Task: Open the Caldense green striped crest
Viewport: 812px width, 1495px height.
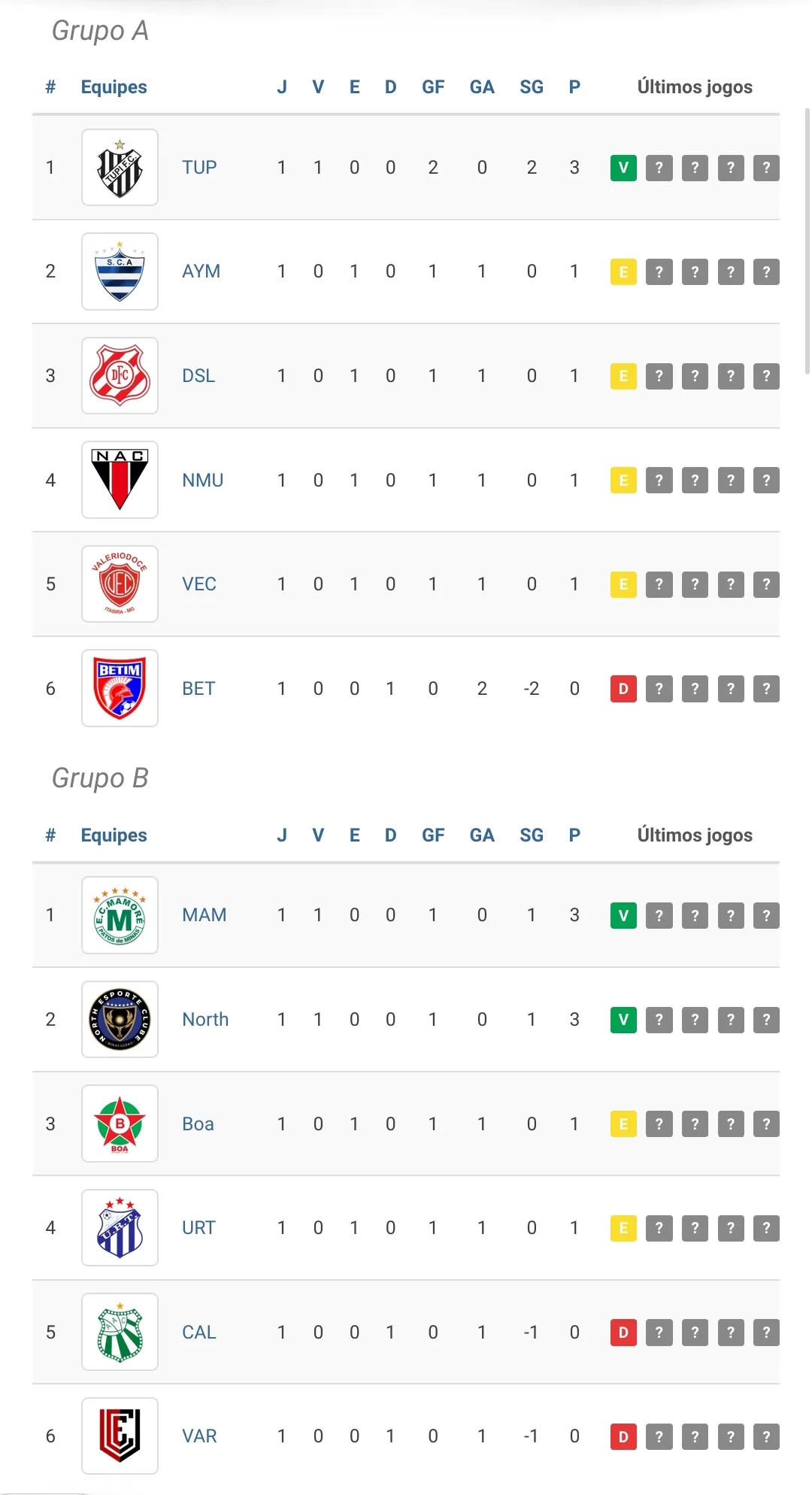Action: point(120,1332)
